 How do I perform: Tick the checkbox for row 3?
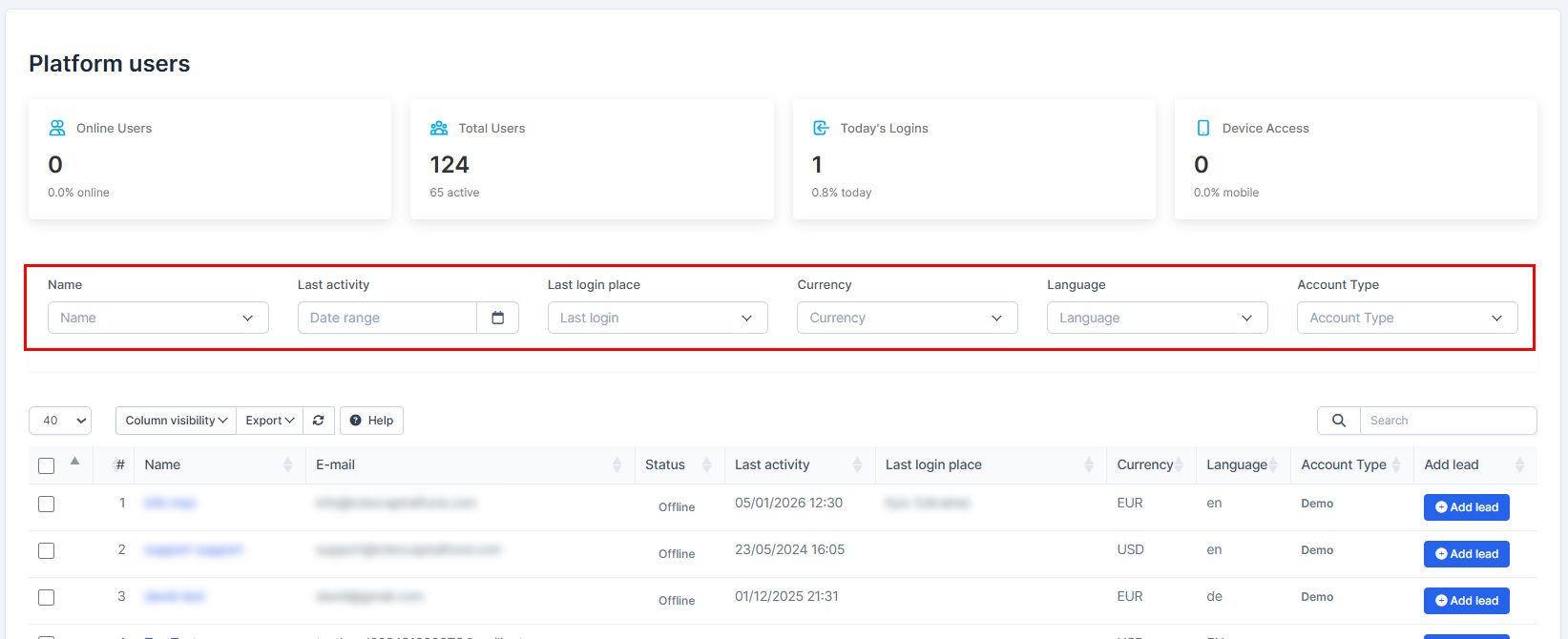46,597
